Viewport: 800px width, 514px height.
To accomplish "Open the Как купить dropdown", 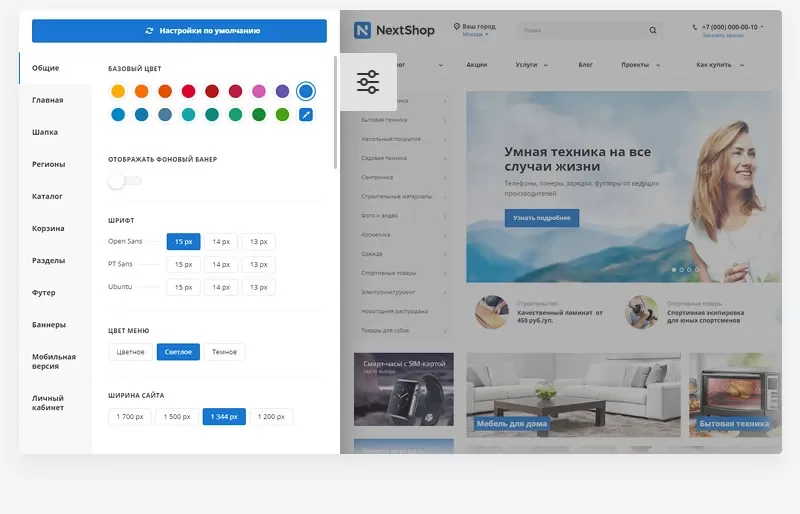I will pyautogui.click(x=720, y=65).
